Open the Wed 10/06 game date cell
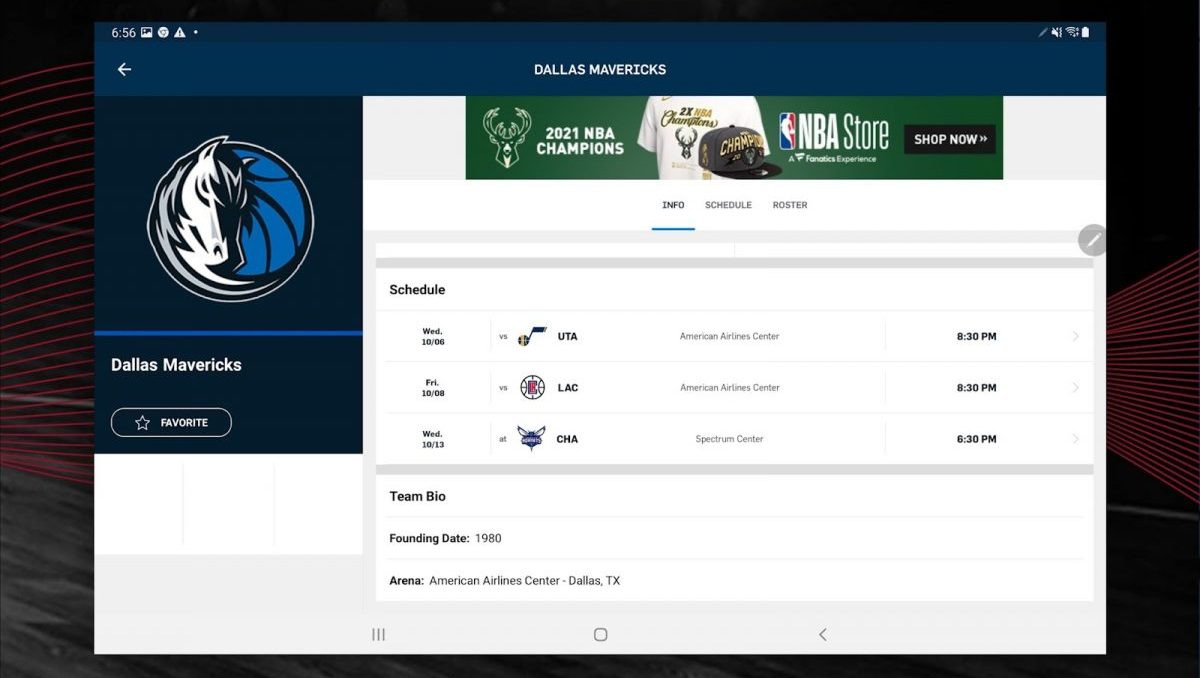The image size is (1200, 678). click(x=432, y=336)
